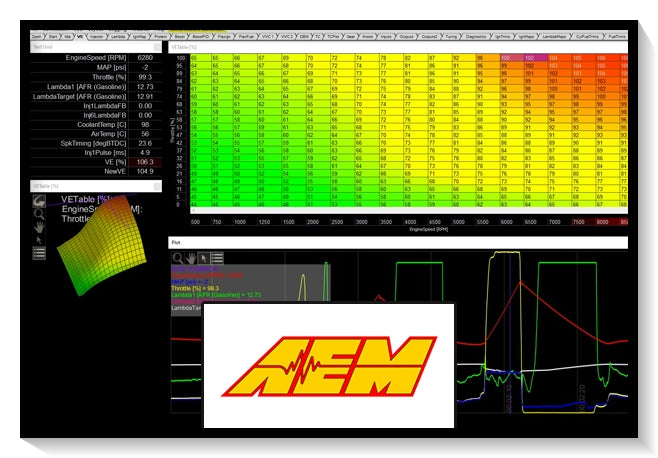The height and width of the screenshot is (458, 658).
Task: Open the Protect tab
Action: pyautogui.click(x=160, y=37)
